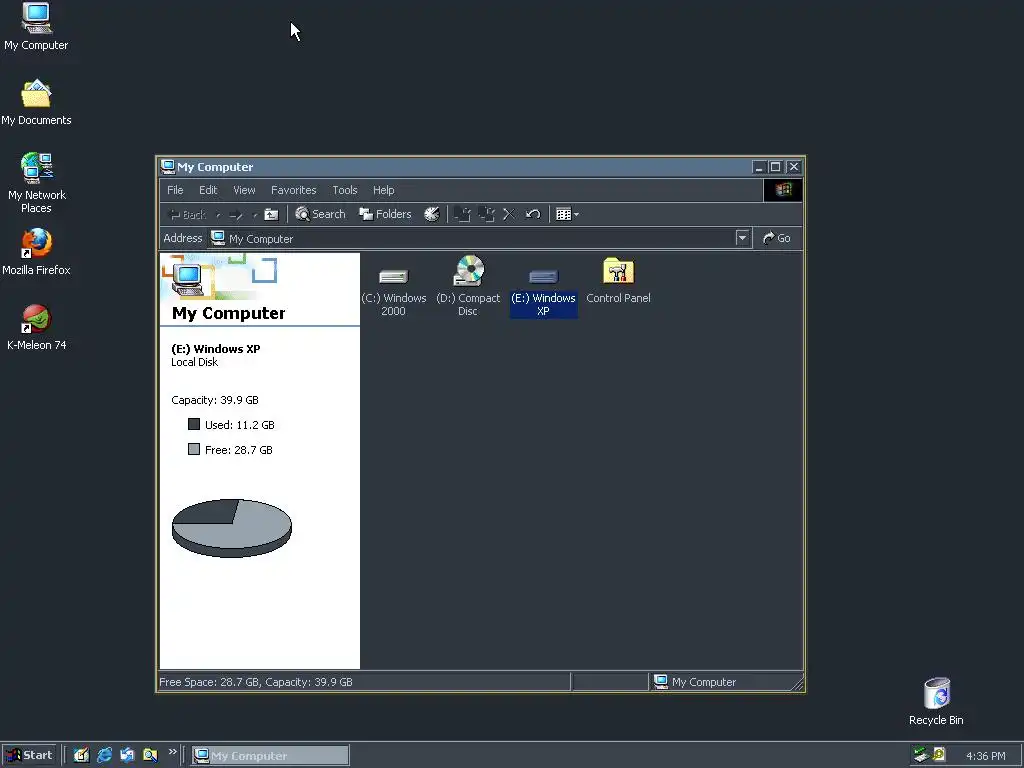The height and width of the screenshot is (768, 1024).
Task: Launch Outlook Express from quick launch
Action: tap(127, 755)
